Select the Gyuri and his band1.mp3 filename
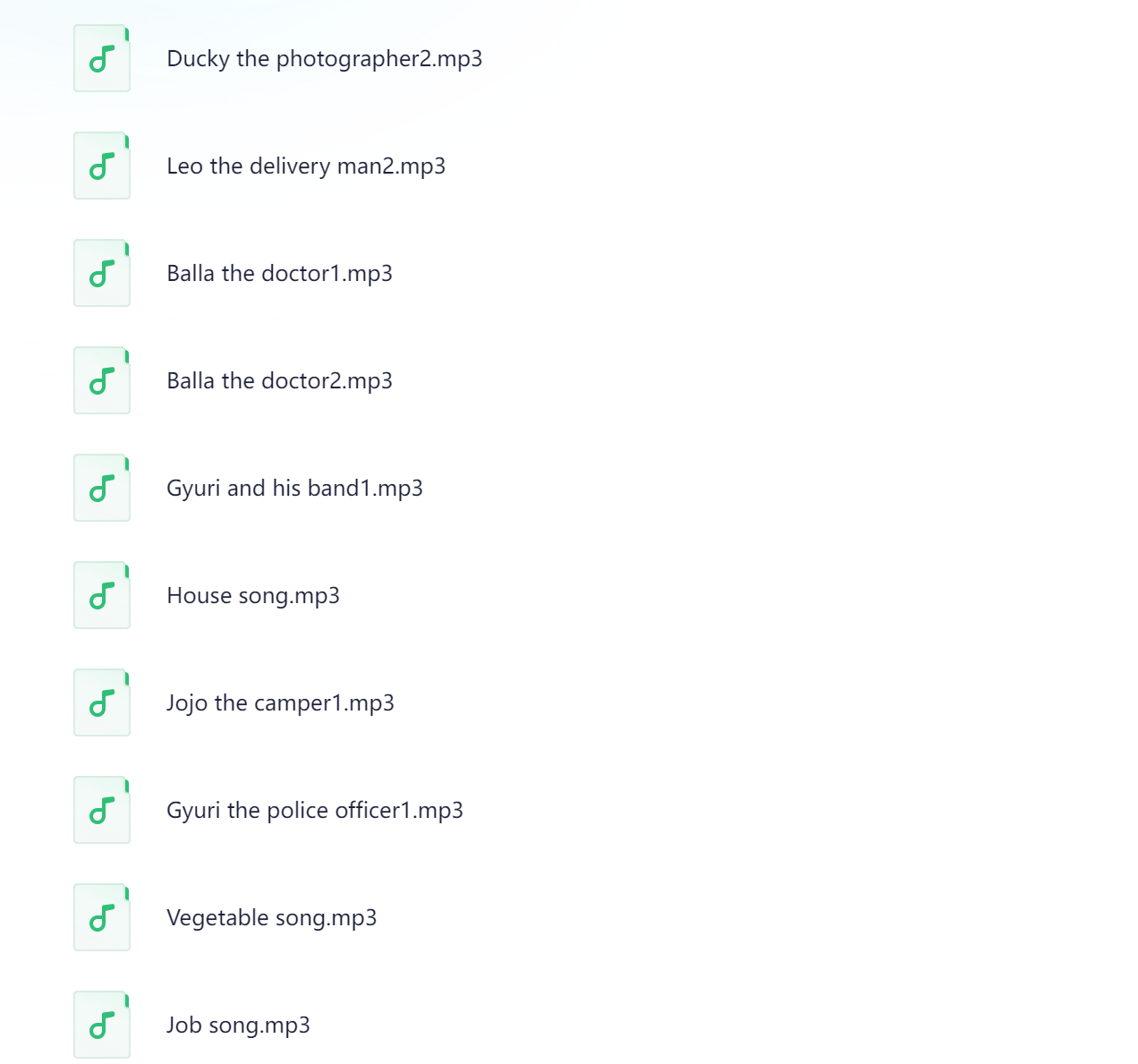Viewport: 1138px width, 1064px height. 295,489
